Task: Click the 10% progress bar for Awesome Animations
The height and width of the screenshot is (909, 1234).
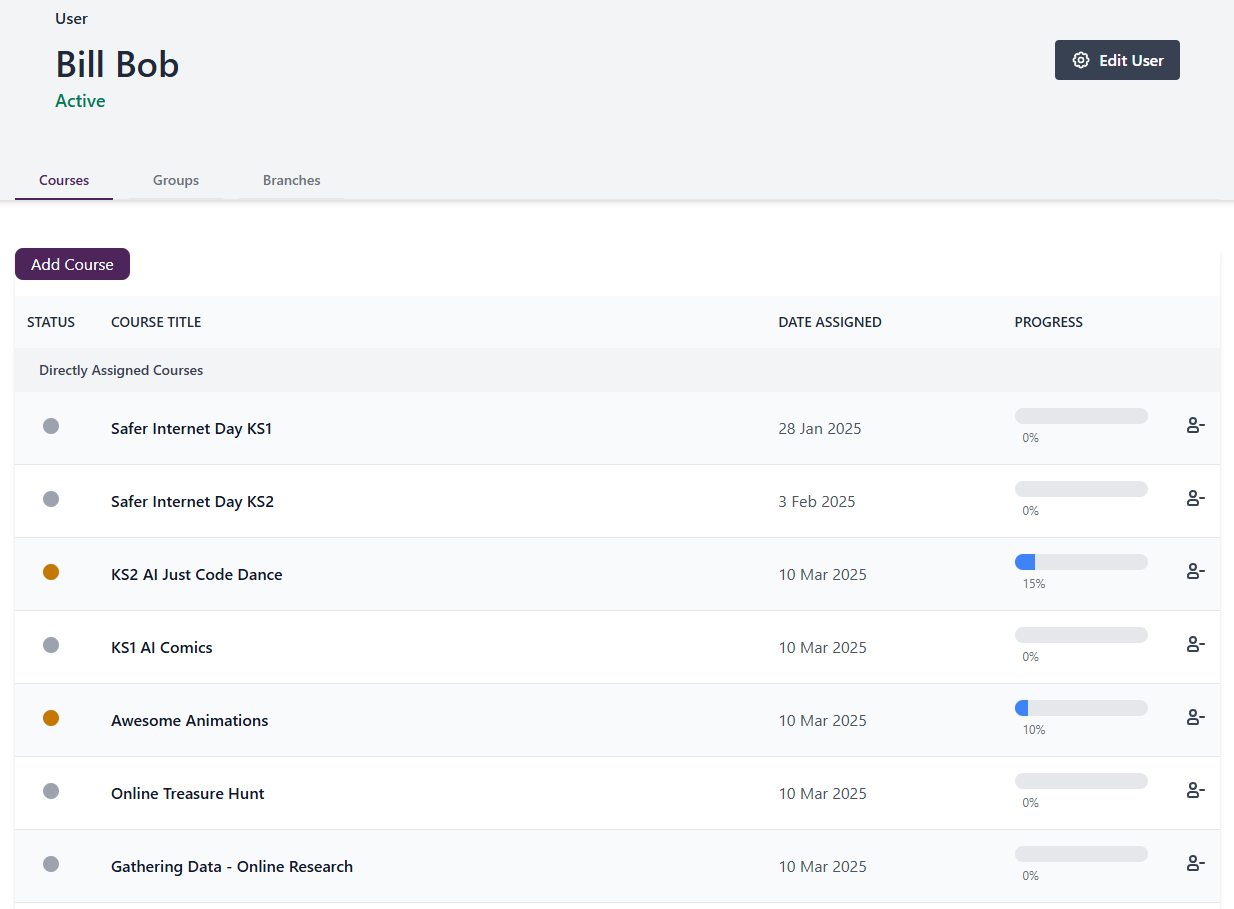Action: 1081,708
